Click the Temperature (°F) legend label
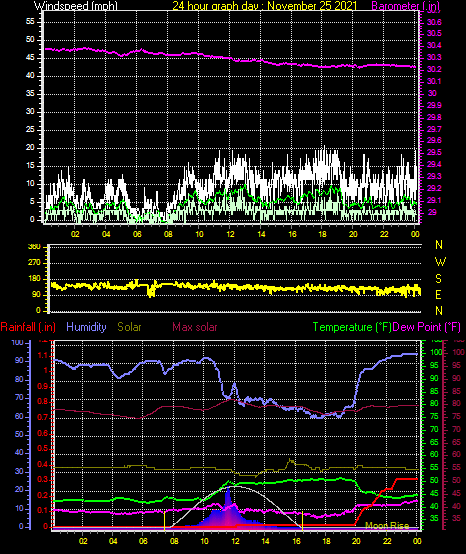This screenshot has width=466, height=554. click(352, 327)
